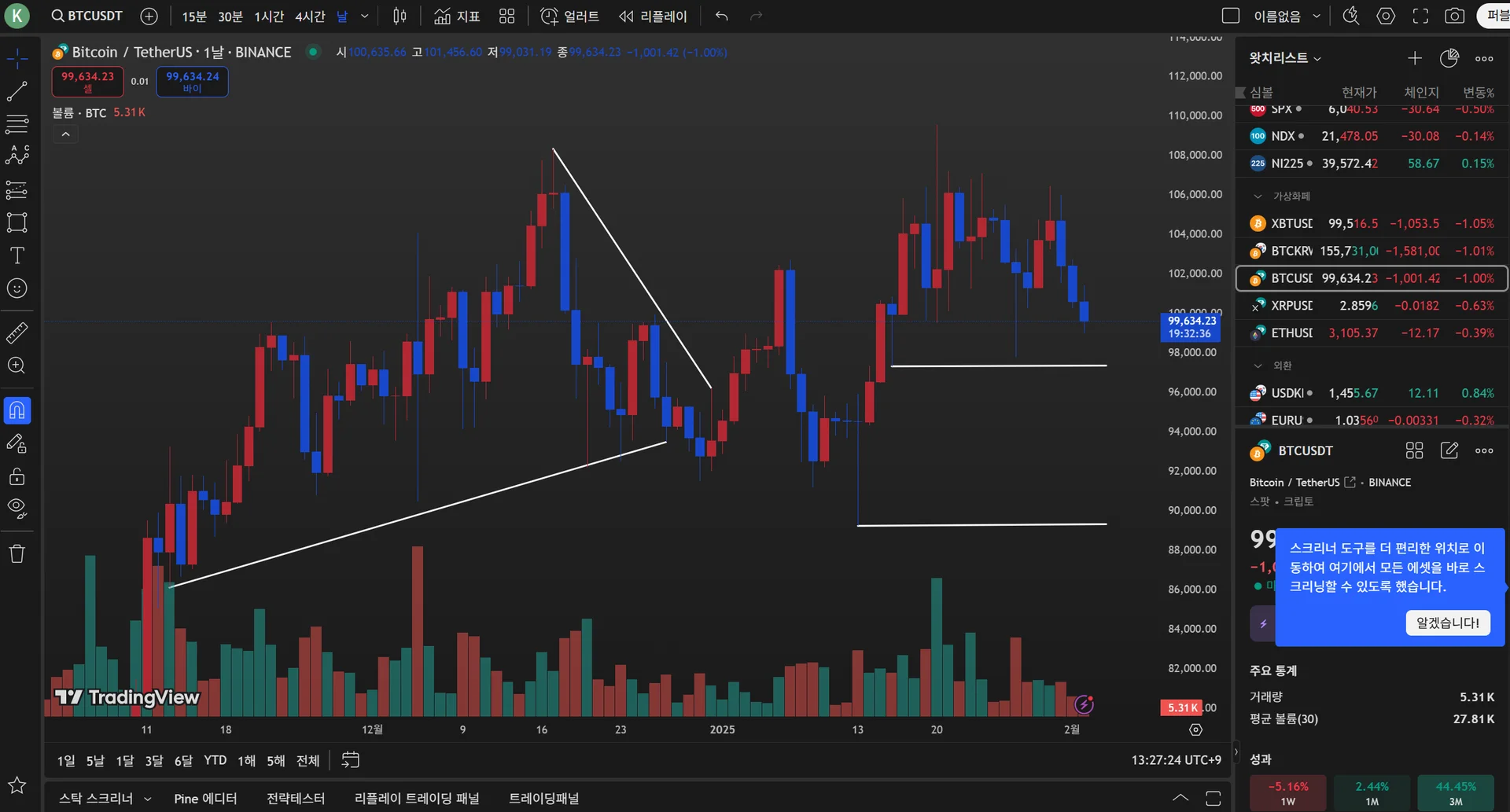Switch to the 1시간 timeframe

(269, 17)
